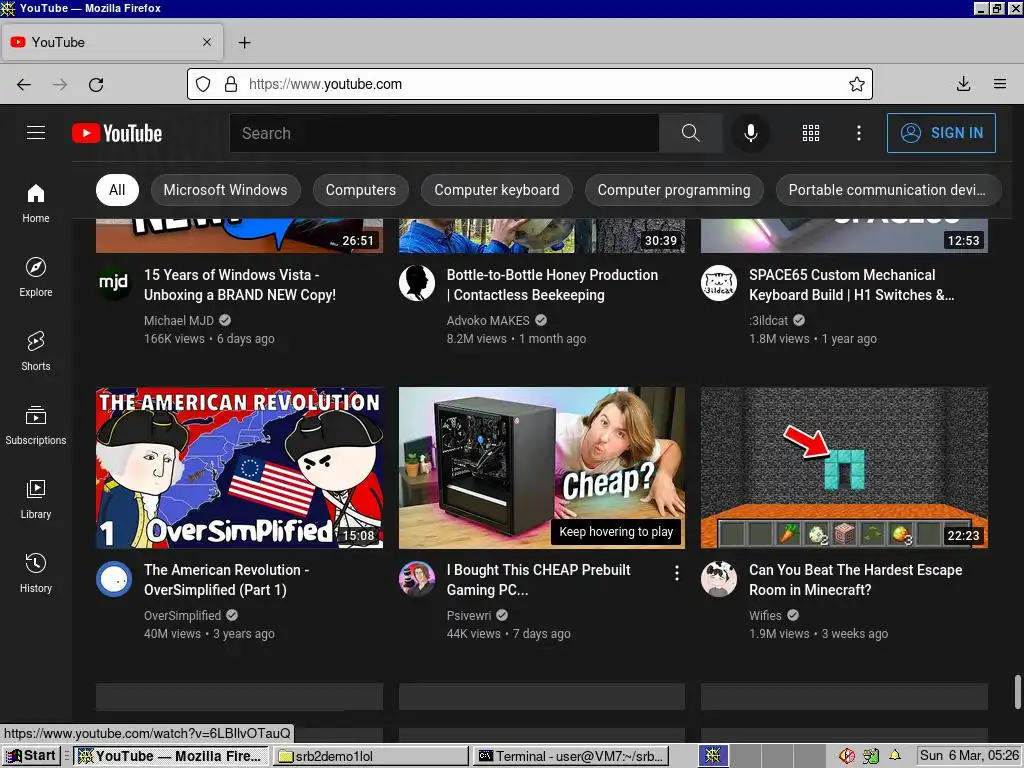This screenshot has width=1024, height=768.
Task: Click the YouTube search field
Action: pyautogui.click(x=444, y=133)
